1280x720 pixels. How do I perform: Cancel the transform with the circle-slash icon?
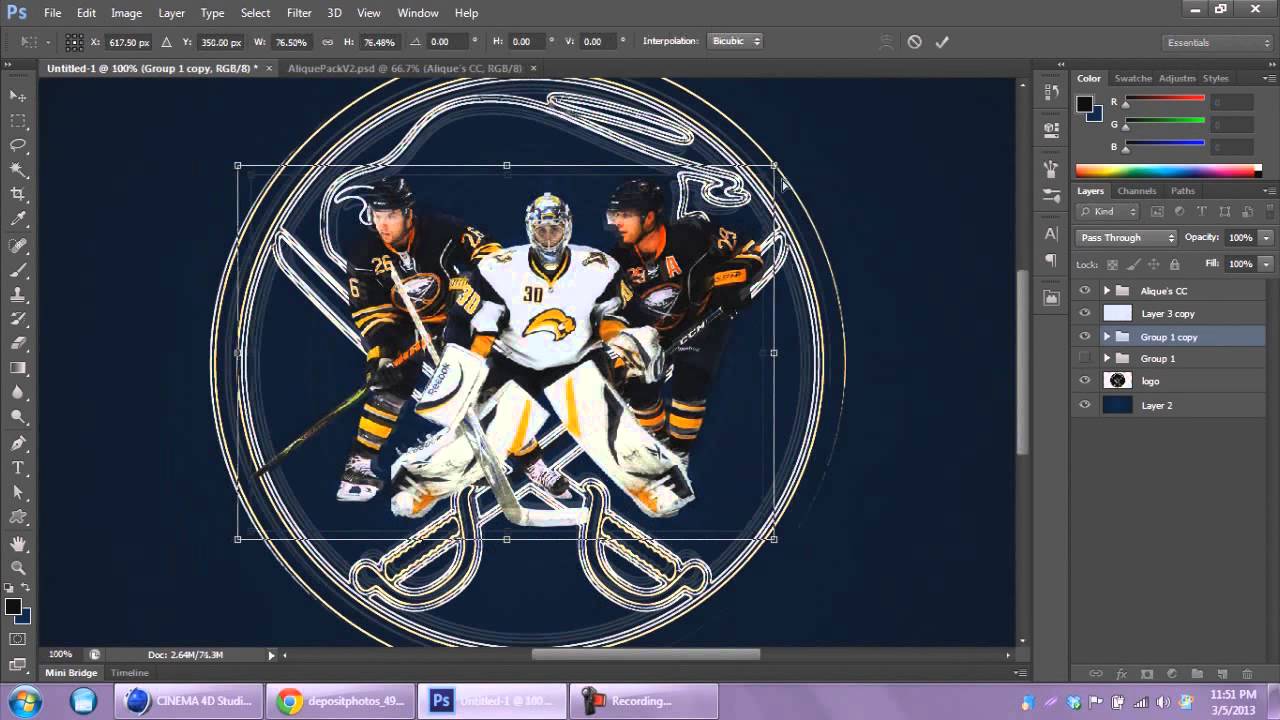(x=914, y=42)
